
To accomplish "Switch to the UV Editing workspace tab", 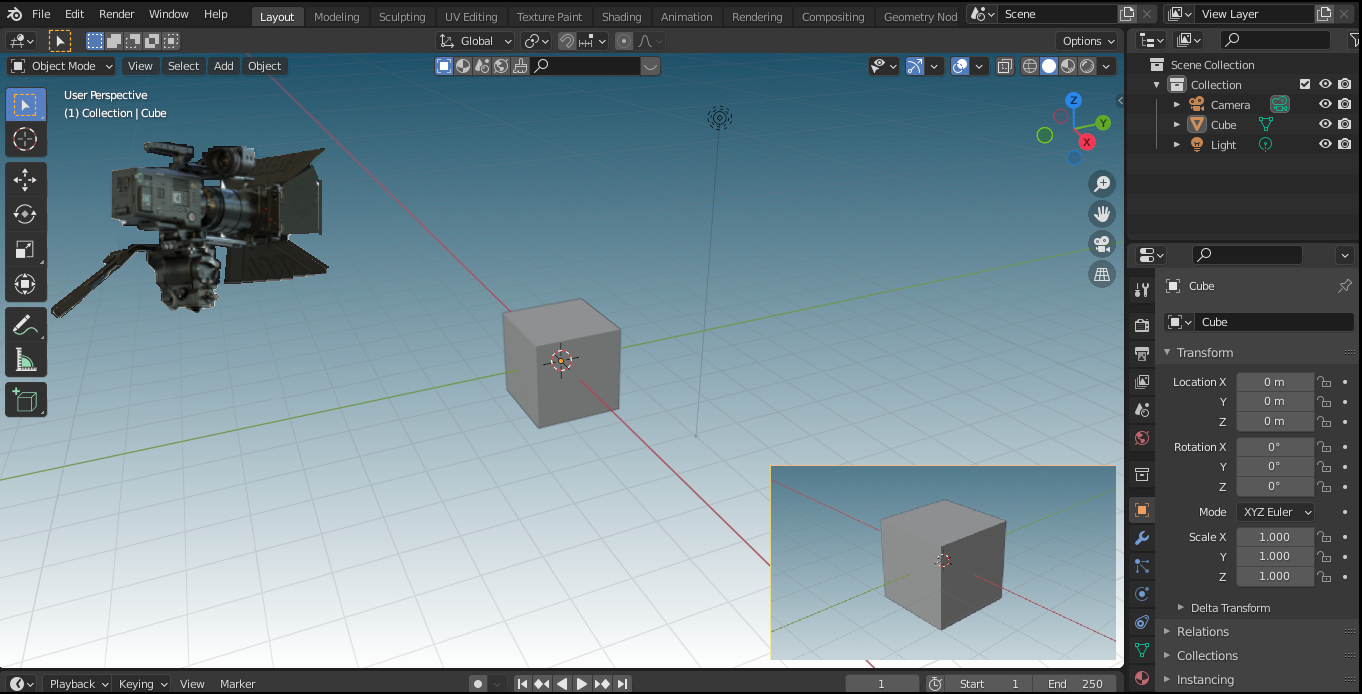I will (x=471, y=17).
